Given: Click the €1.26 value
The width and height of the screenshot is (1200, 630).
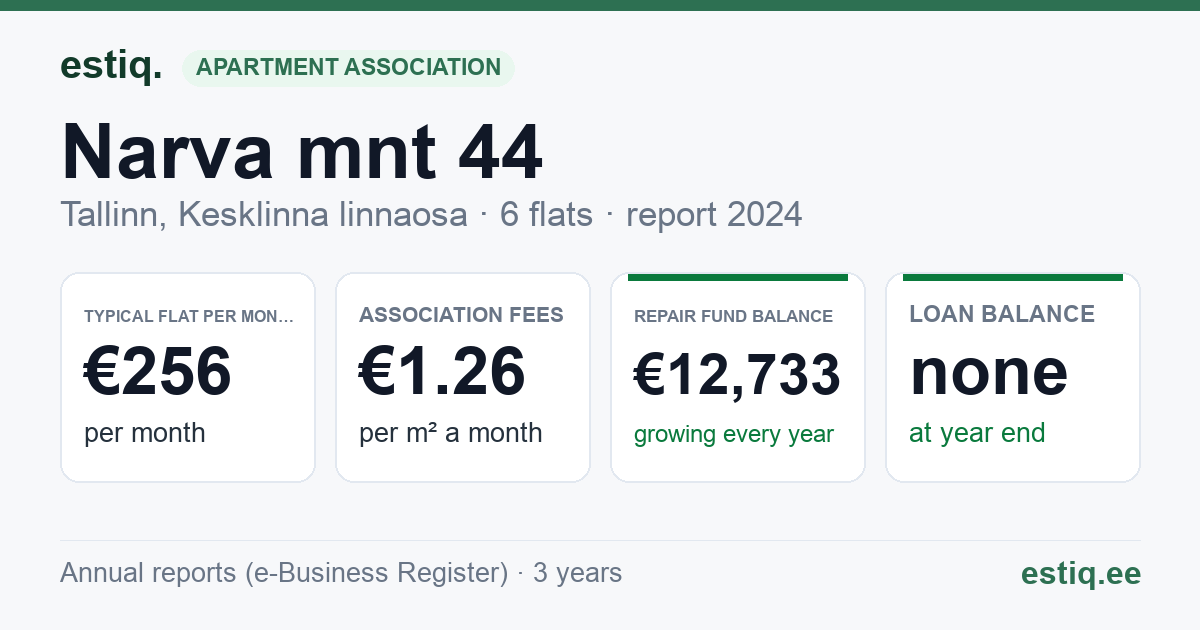Looking at the screenshot, I should click(442, 371).
